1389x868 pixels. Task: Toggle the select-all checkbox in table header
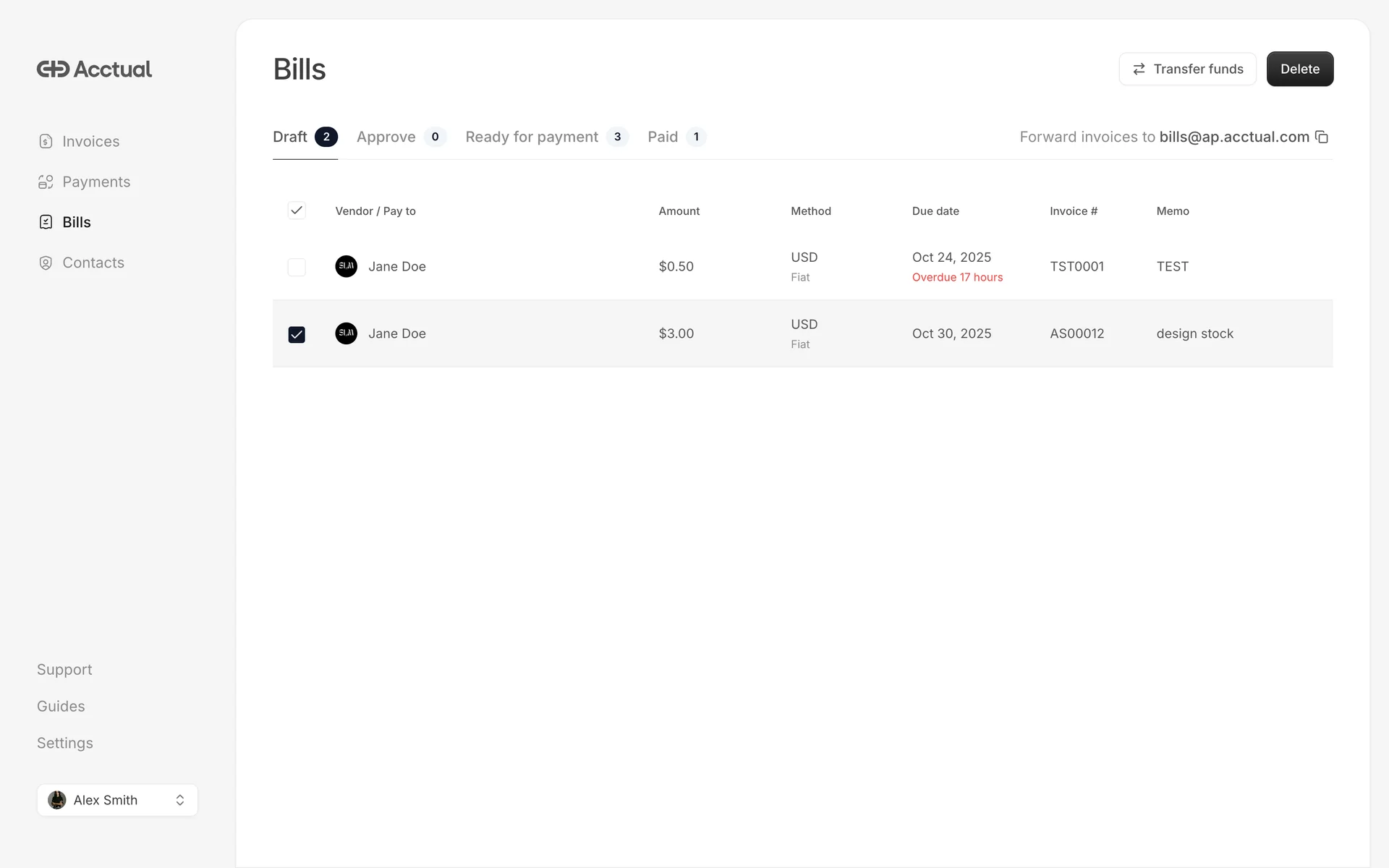coord(297,210)
